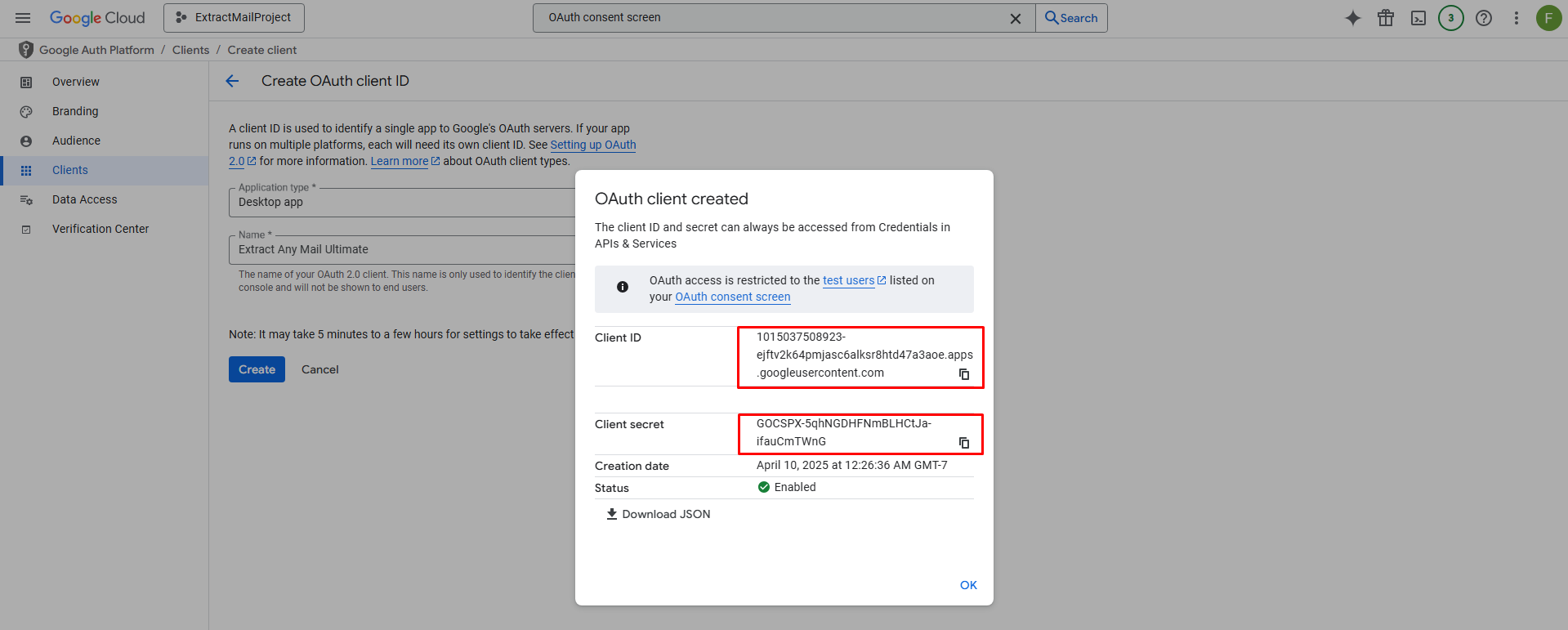Click the Data Access icon

click(x=26, y=199)
